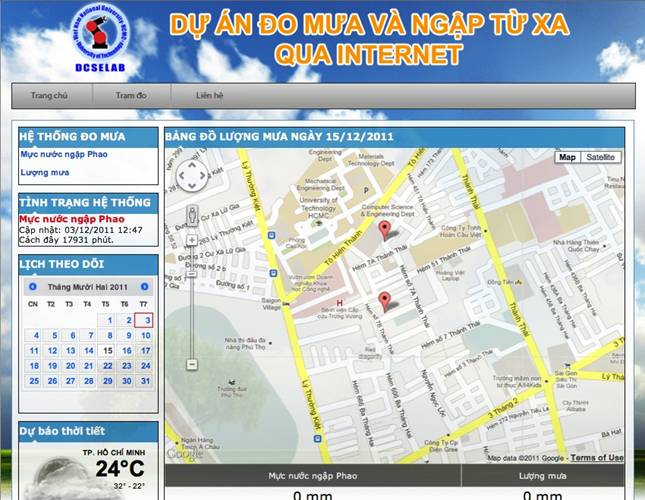Screen dimensions: 645x500
Task: Switch map to Satellite view
Action: point(601,157)
